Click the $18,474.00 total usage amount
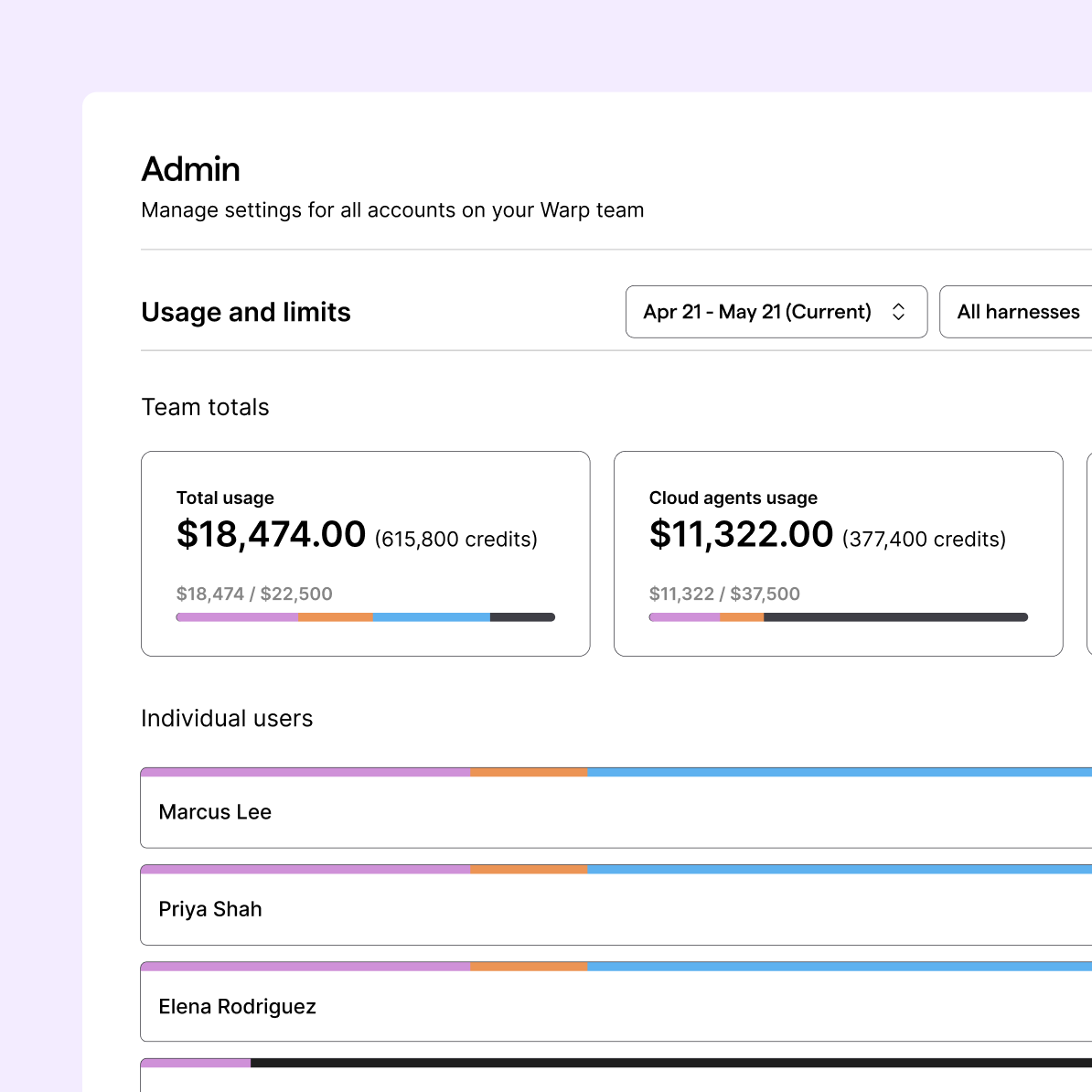Viewport: 1092px width, 1092px height. coord(271,534)
